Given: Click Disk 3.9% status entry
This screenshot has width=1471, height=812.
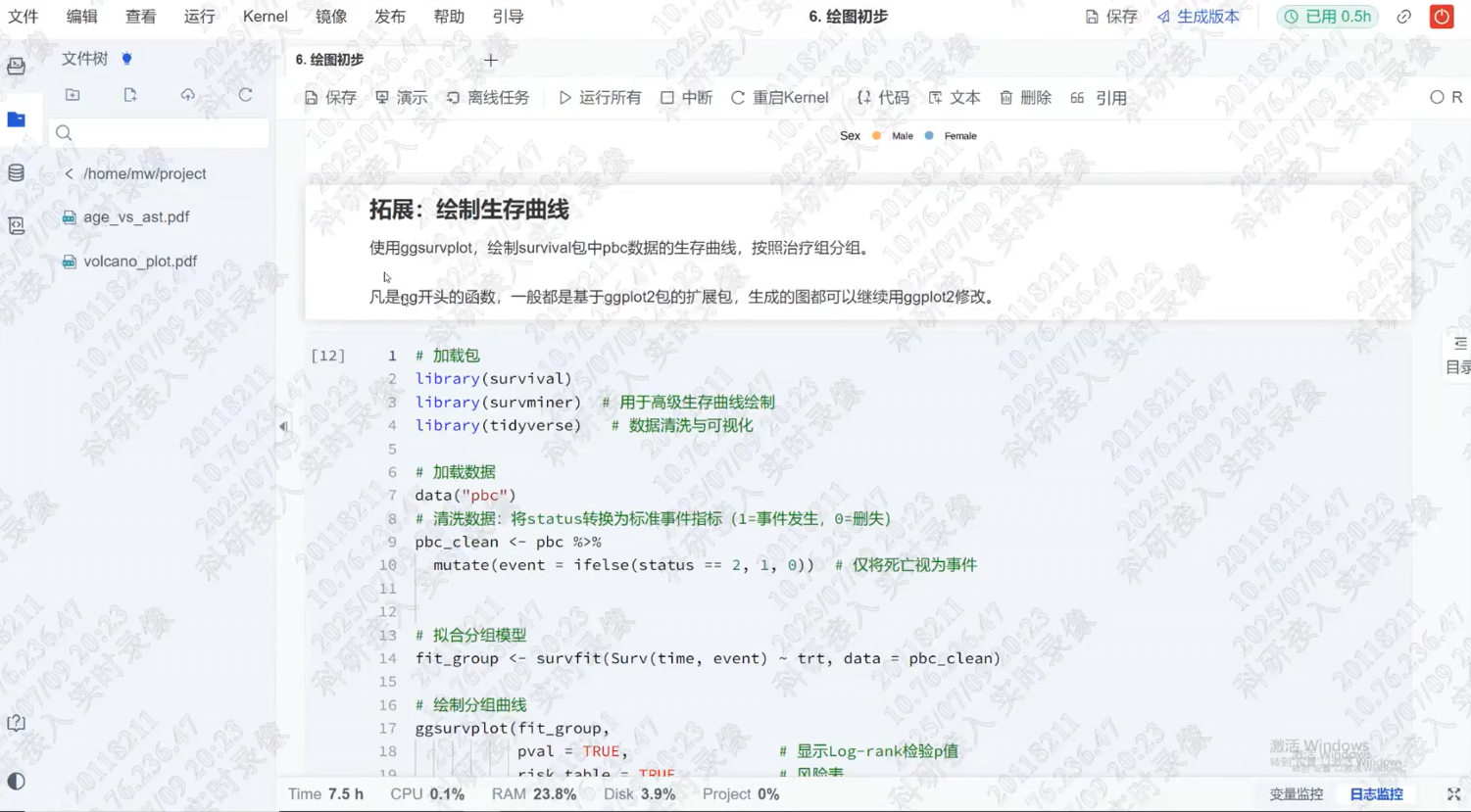Looking at the screenshot, I should click(x=639, y=794).
